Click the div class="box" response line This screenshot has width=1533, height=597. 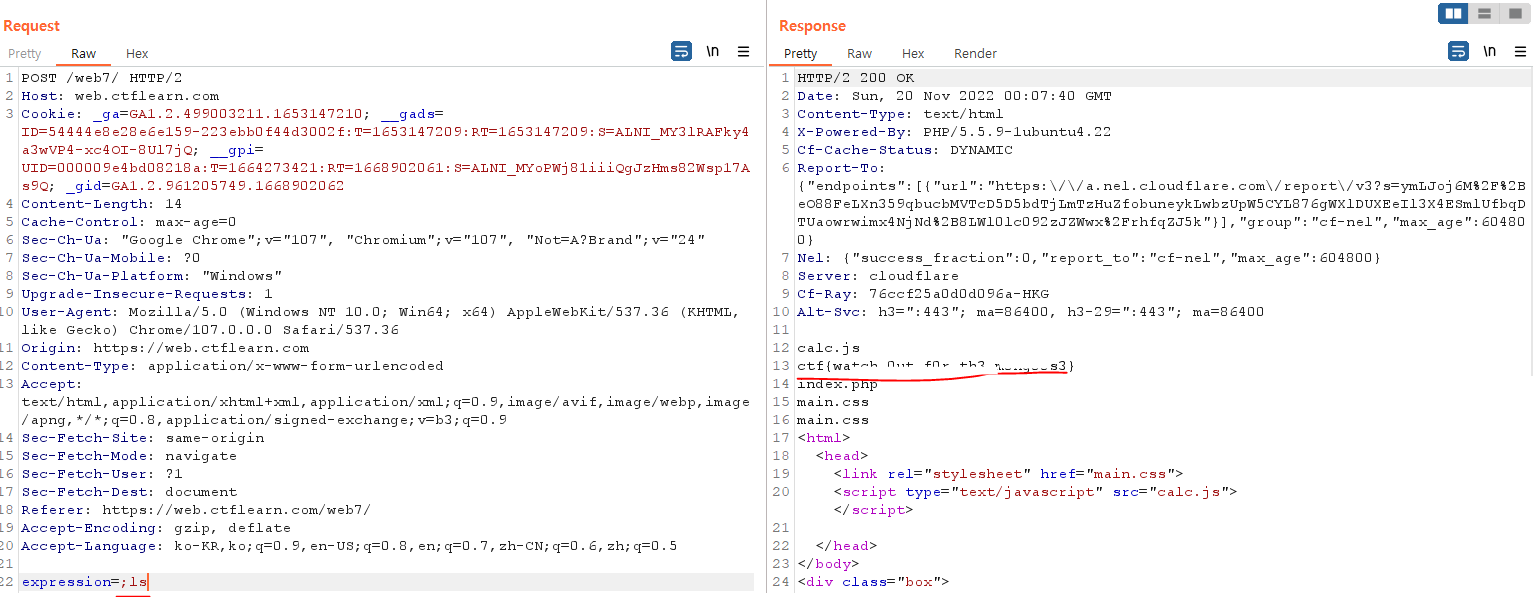(x=872, y=582)
